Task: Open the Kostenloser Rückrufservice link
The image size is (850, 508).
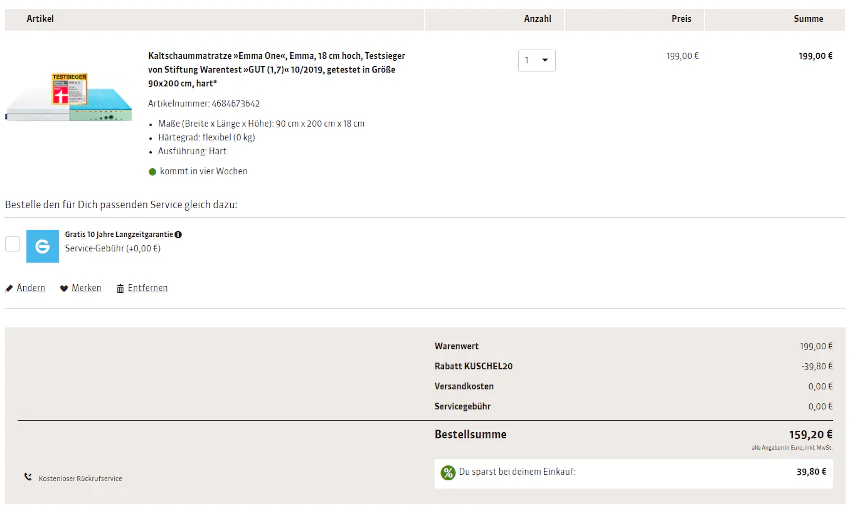Action: click(x=80, y=478)
